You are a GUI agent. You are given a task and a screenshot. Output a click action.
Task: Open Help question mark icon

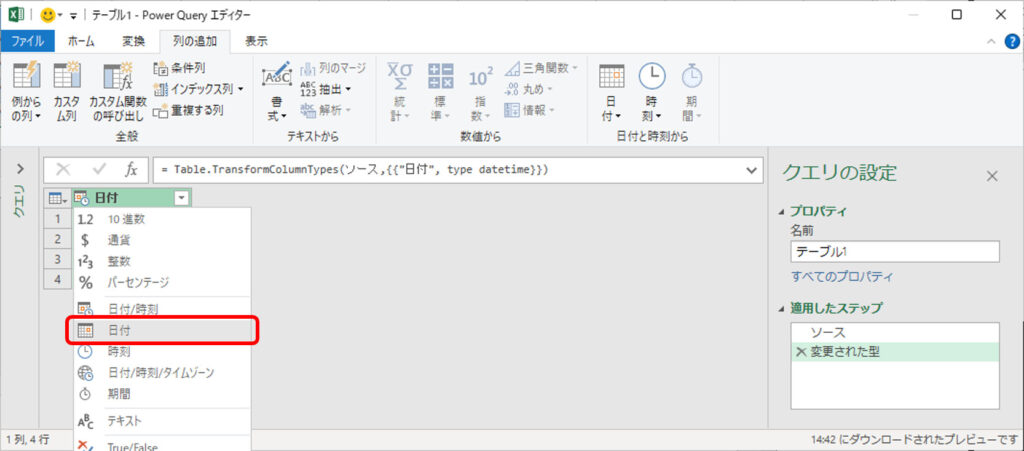click(1012, 41)
